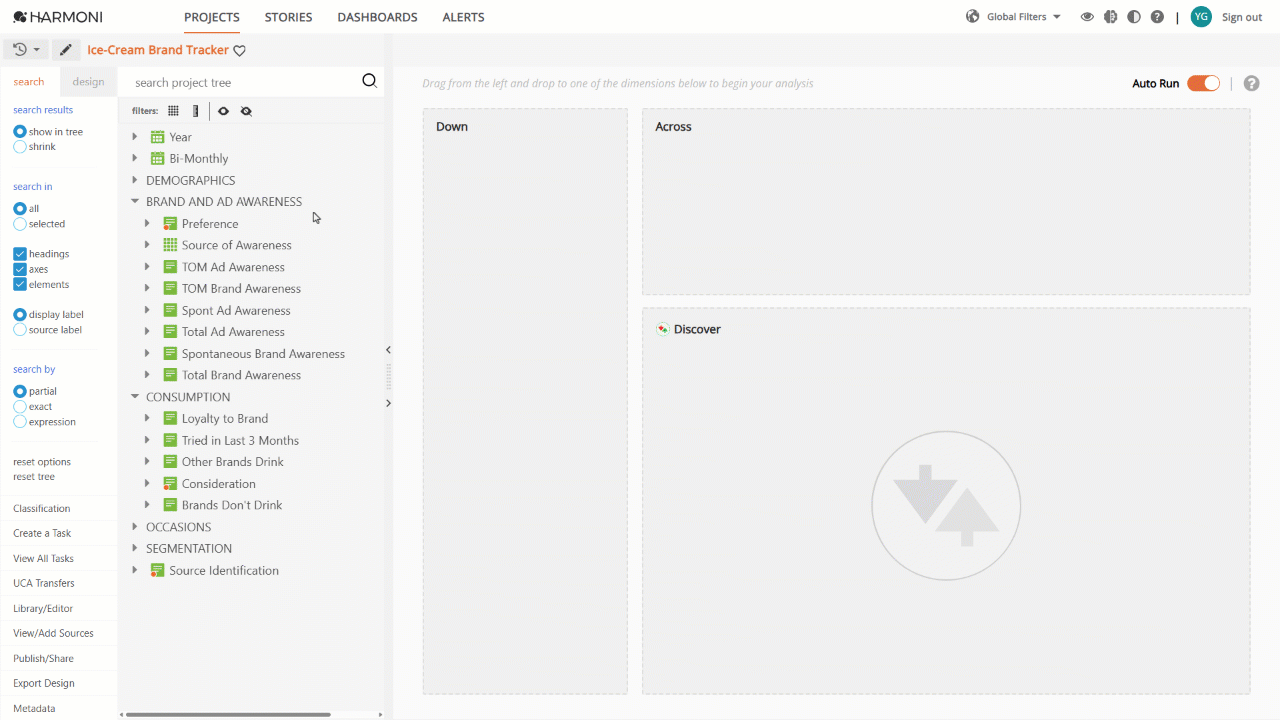Select the expression search radio
Image resolution: width=1280 pixels, height=720 pixels.
coord(20,422)
